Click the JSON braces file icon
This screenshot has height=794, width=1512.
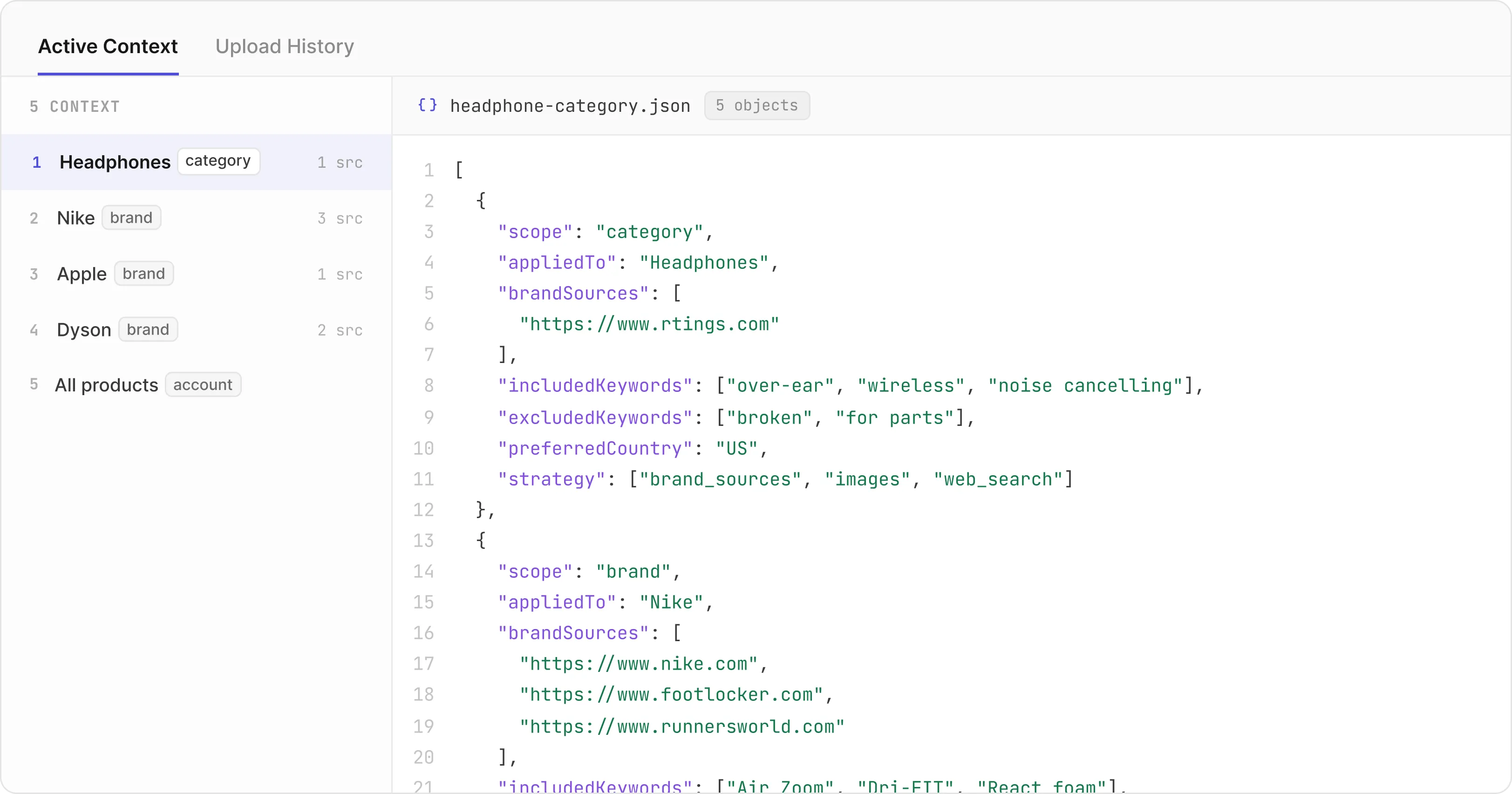pyautogui.click(x=427, y=105)
